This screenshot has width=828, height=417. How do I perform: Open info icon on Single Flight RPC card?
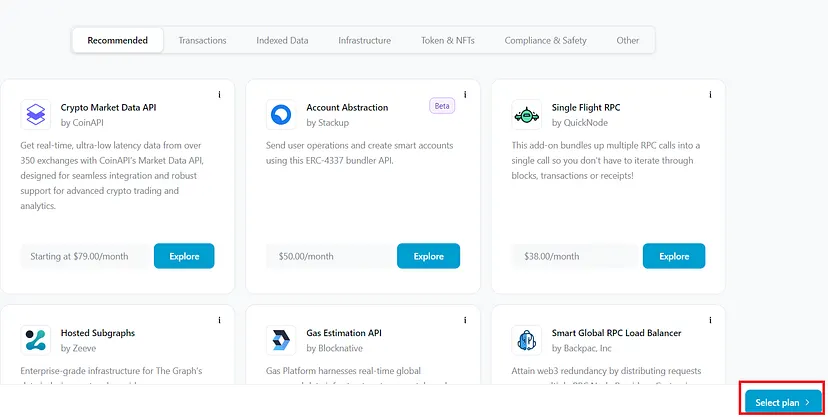[710, 95]
